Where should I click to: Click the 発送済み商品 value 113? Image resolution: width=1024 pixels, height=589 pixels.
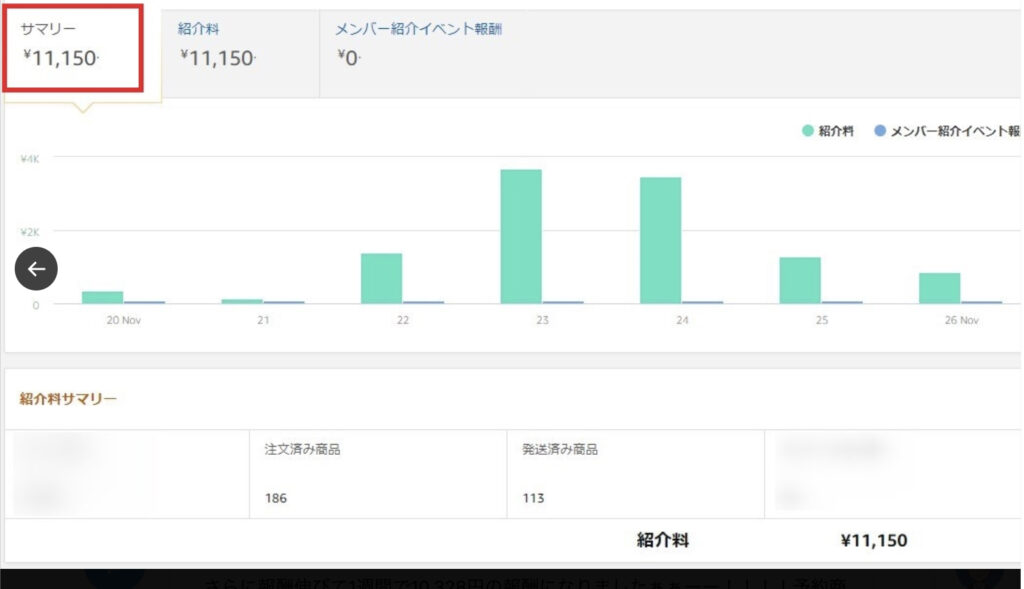(x=533, y=498)
